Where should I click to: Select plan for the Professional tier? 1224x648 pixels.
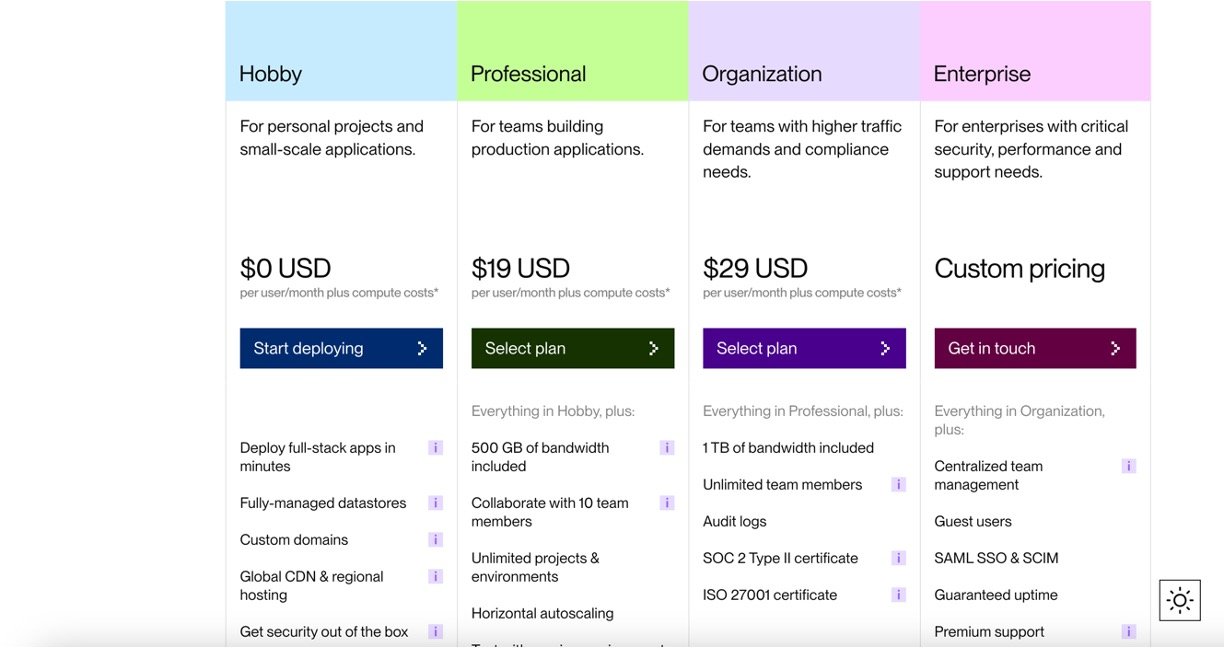click(x=573, y=349)
